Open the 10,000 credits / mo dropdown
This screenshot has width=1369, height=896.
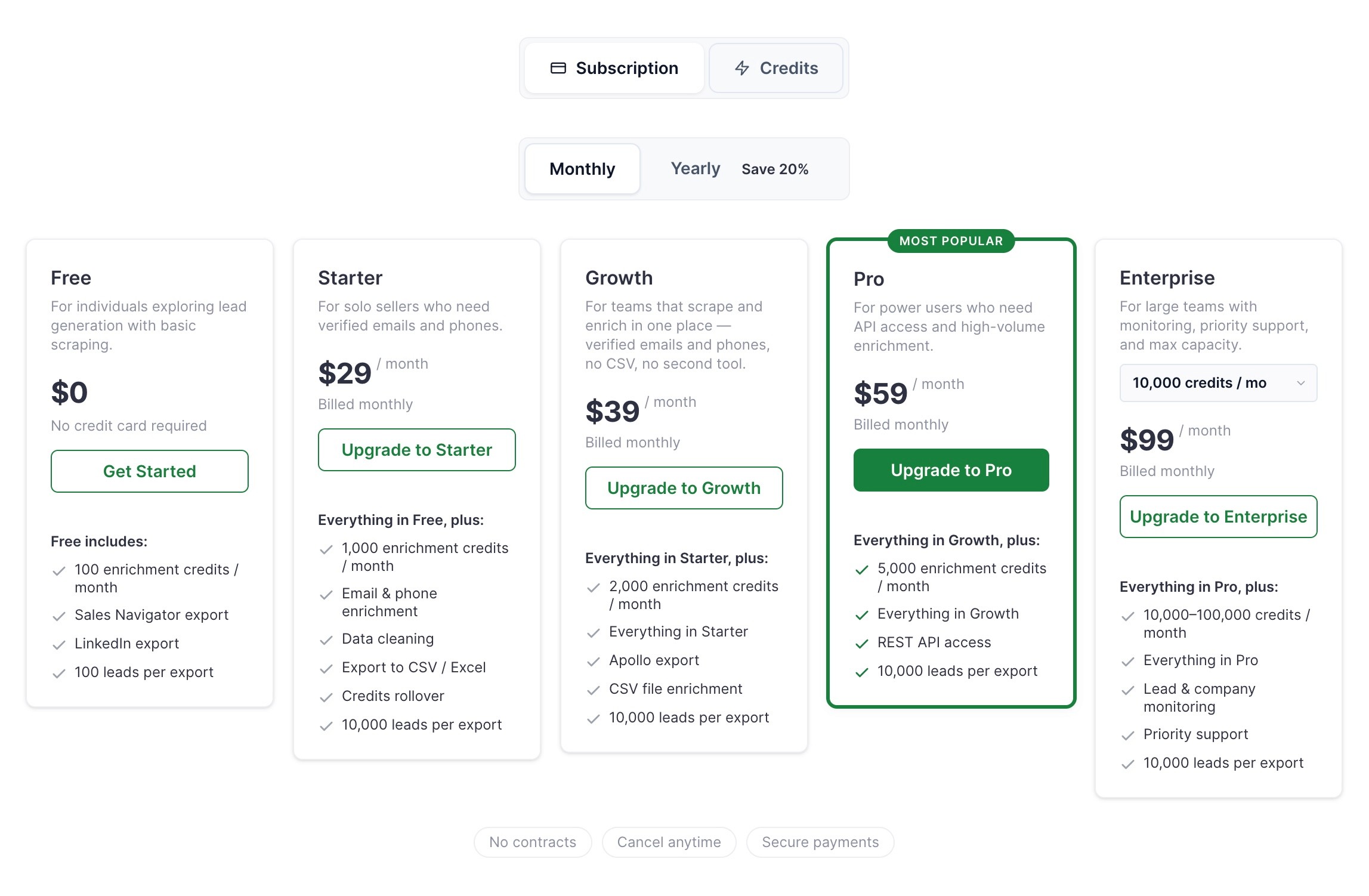point(1219,383)
